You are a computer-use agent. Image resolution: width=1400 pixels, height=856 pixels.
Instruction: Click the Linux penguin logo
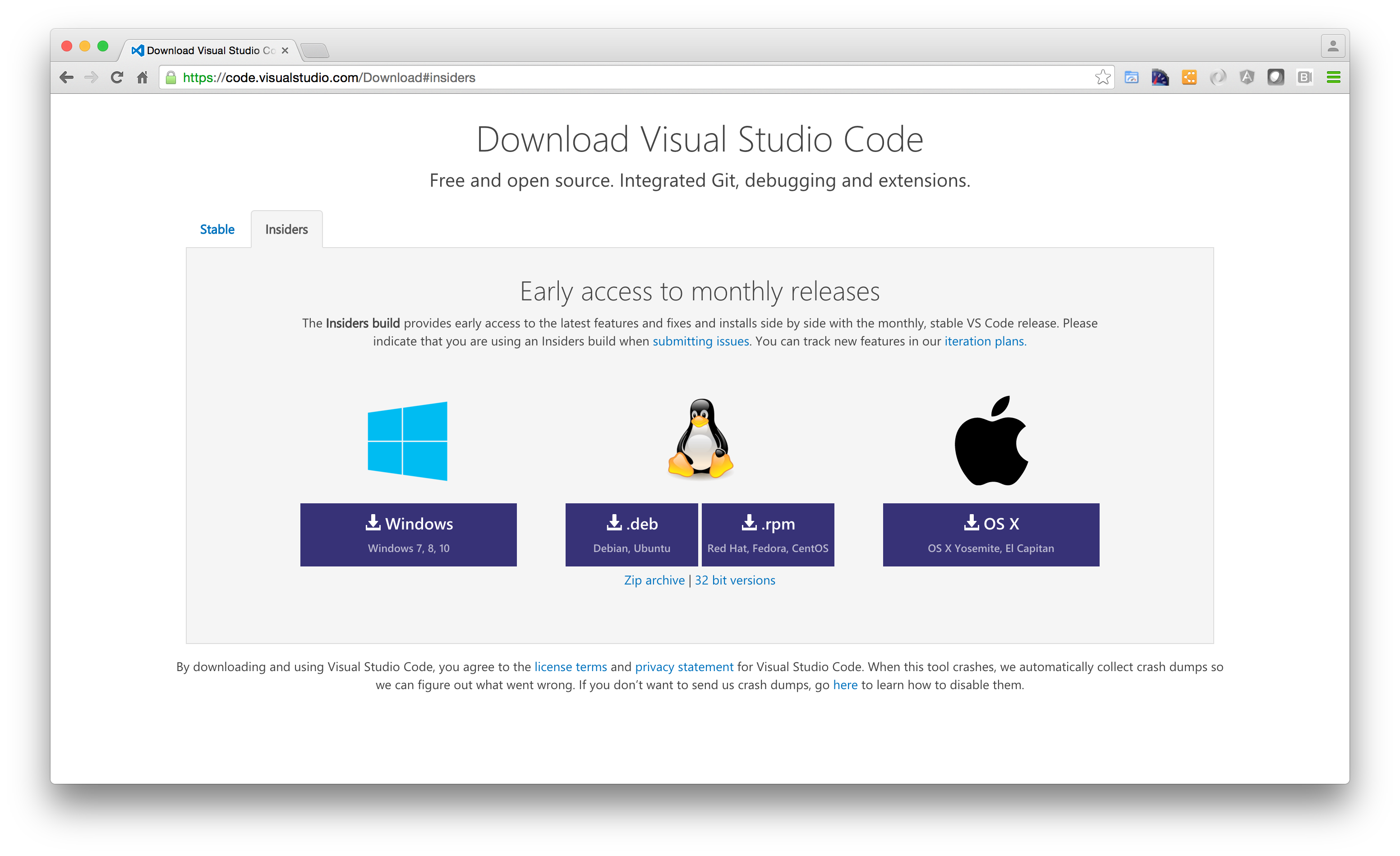pos(700,439)
